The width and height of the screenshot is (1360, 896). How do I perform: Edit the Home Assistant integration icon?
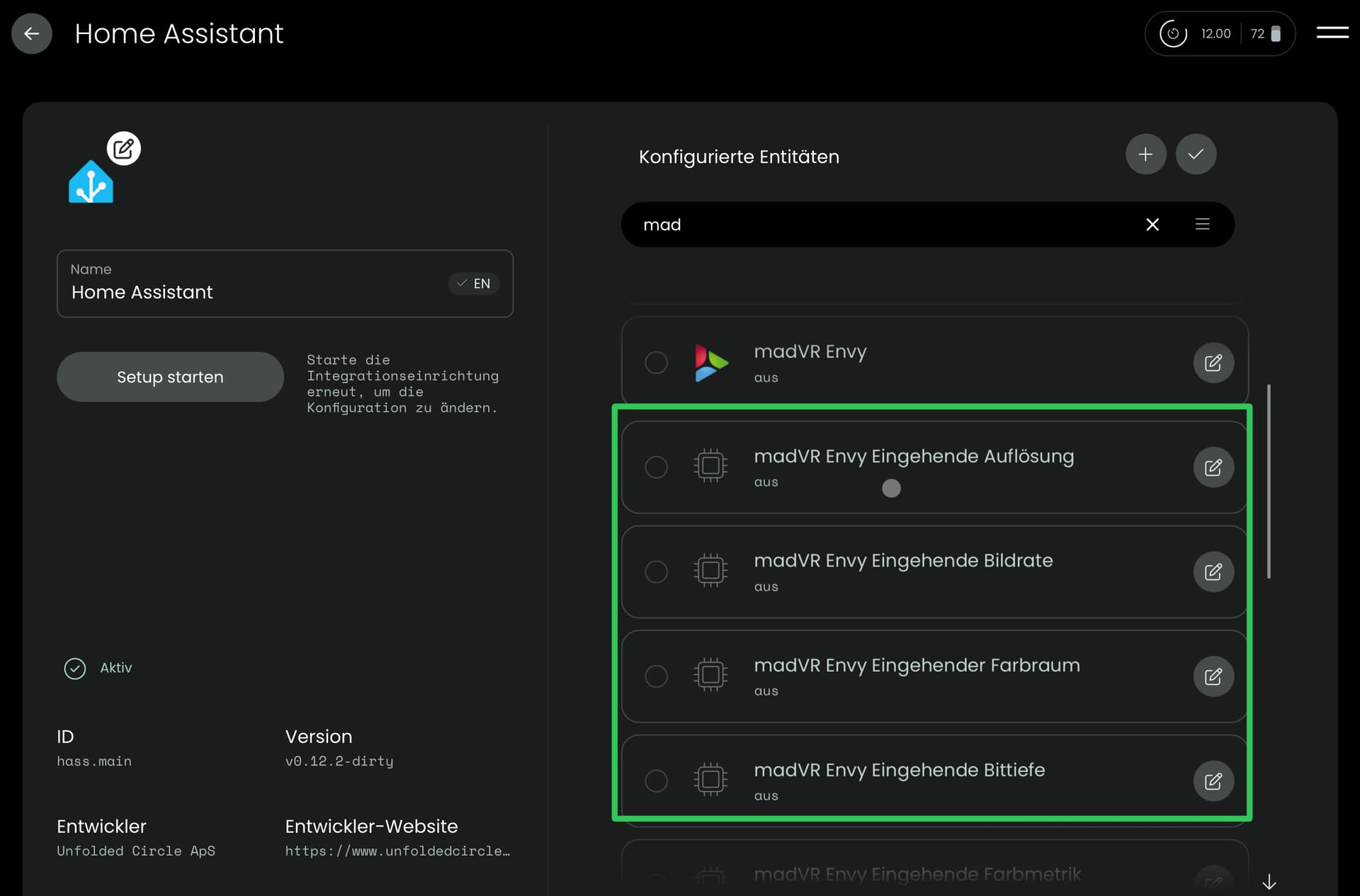[123, 149]
